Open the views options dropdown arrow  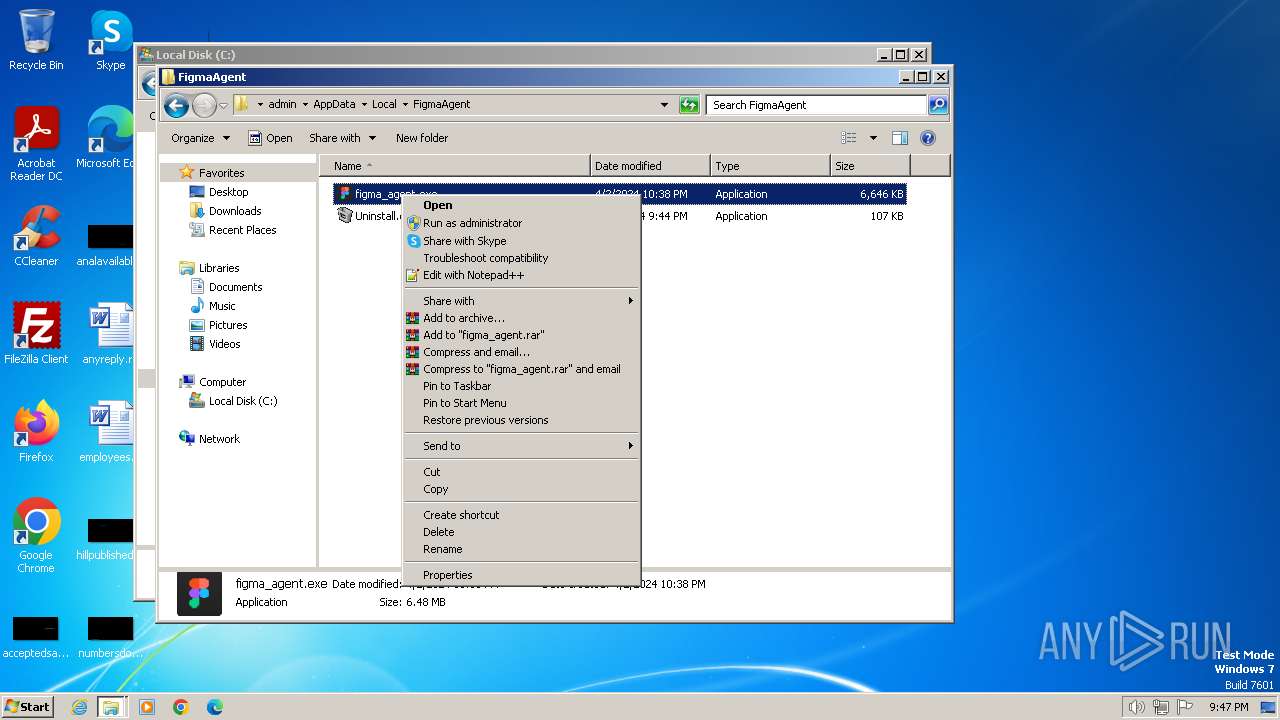(x=873, y=138)
